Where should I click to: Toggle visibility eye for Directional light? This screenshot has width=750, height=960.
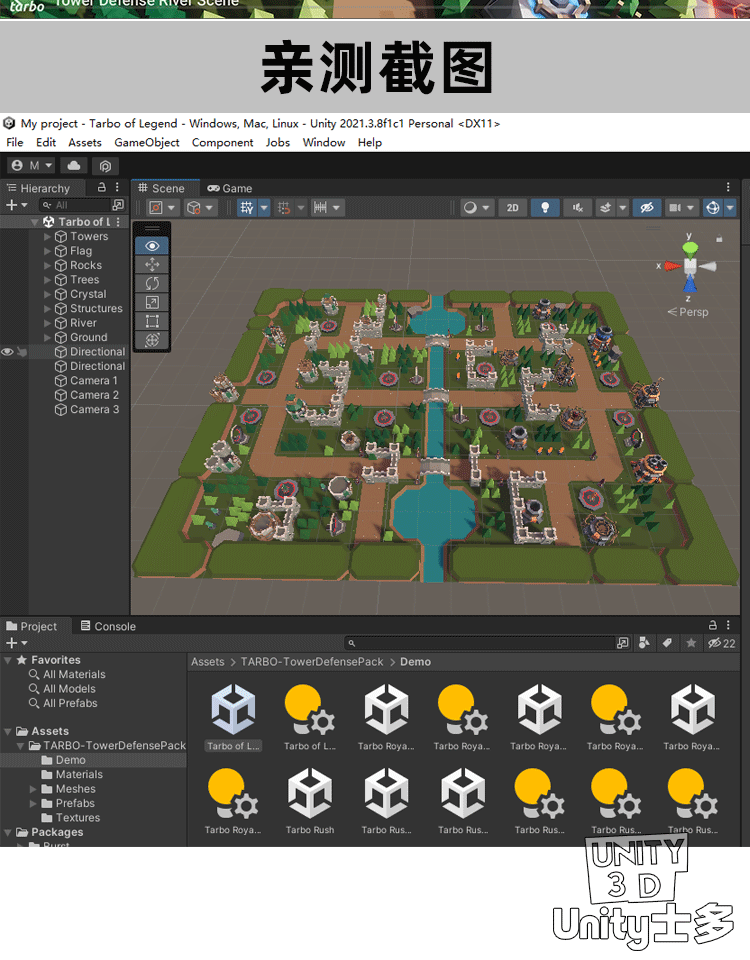coord(8,352)
